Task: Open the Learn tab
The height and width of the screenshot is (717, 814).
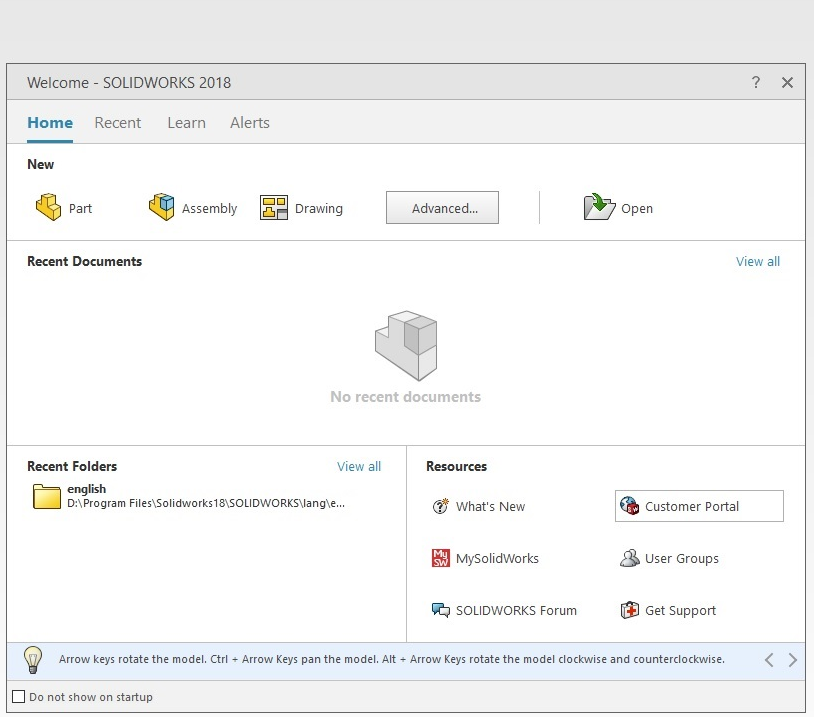Action: (x=186, y=123)
